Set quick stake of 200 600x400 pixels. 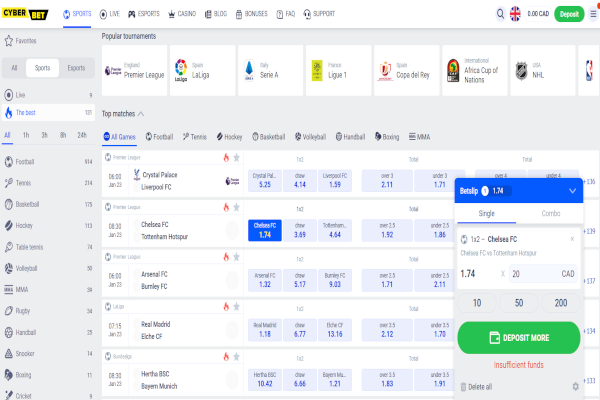pos(561,303)
